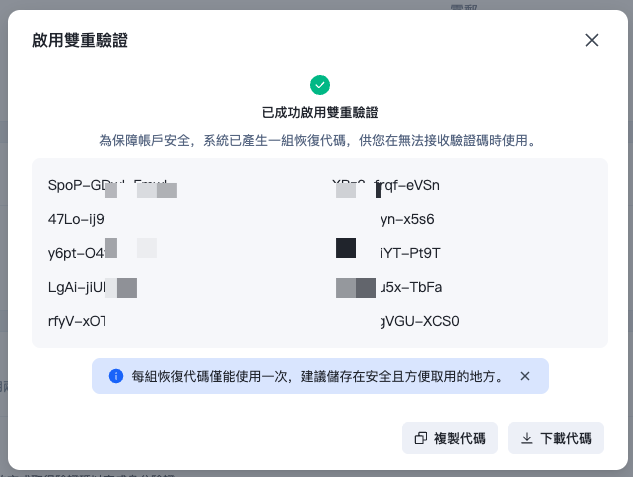Screen dimensions: 633x477
Task: Select recovery code ending in eVSn
Action: click(x=386, y=186)
